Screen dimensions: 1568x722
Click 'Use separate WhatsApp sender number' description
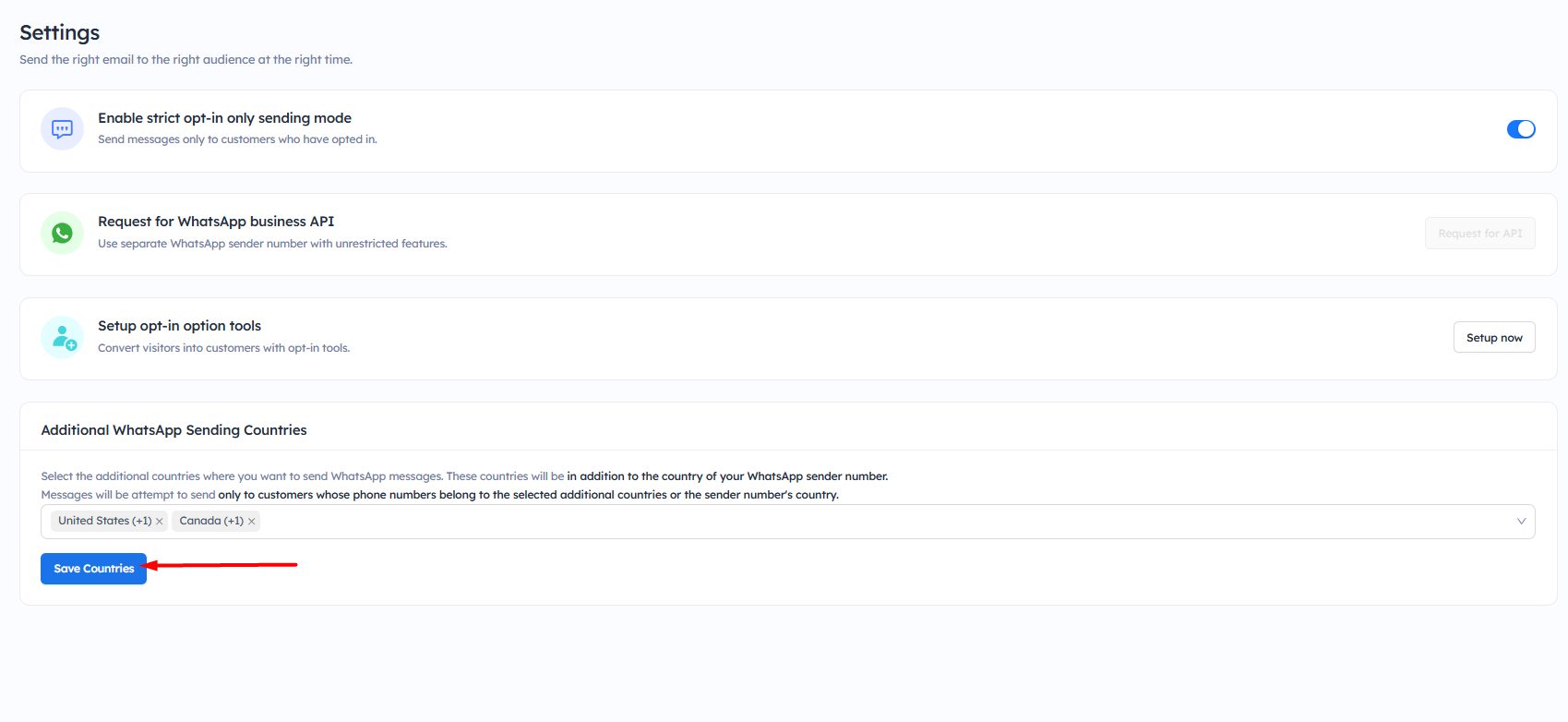pos(272,244)
